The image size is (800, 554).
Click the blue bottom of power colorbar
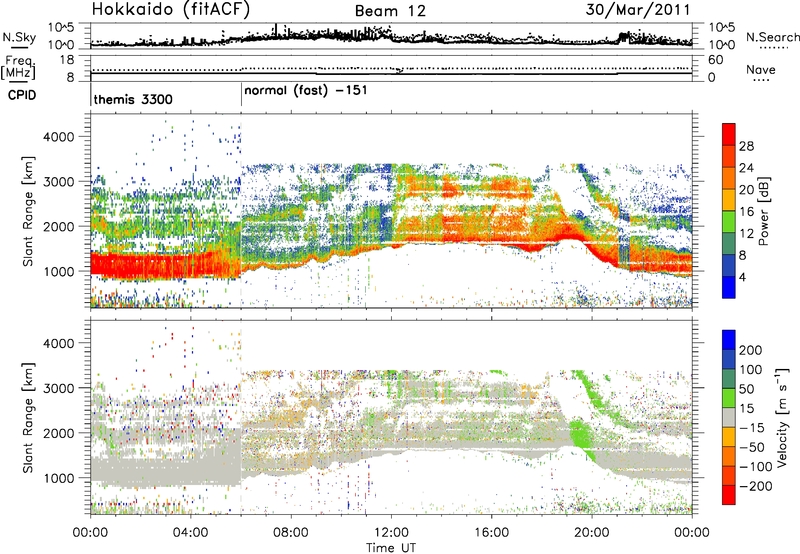(729, 287)
